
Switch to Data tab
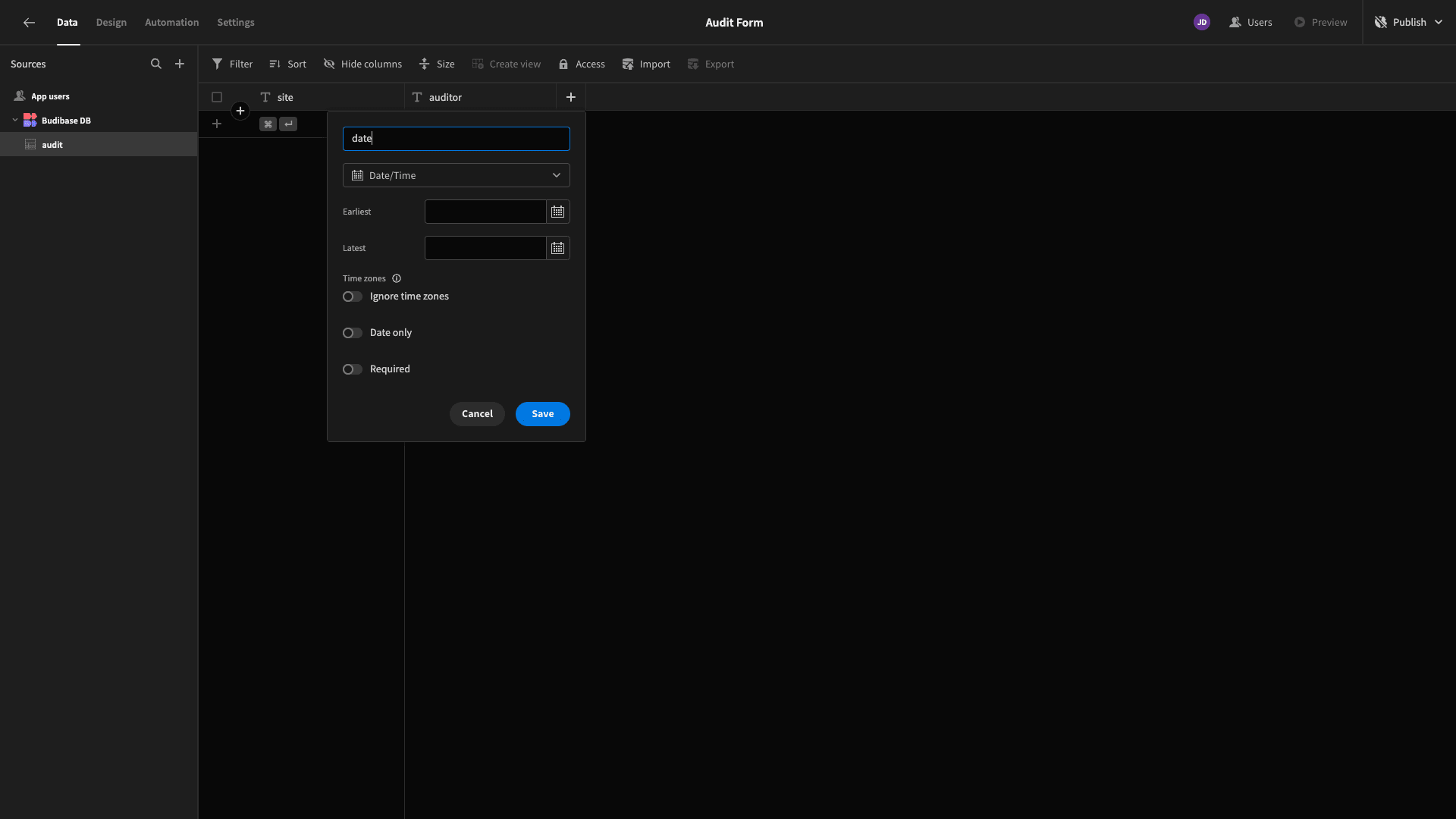[67, 23]
